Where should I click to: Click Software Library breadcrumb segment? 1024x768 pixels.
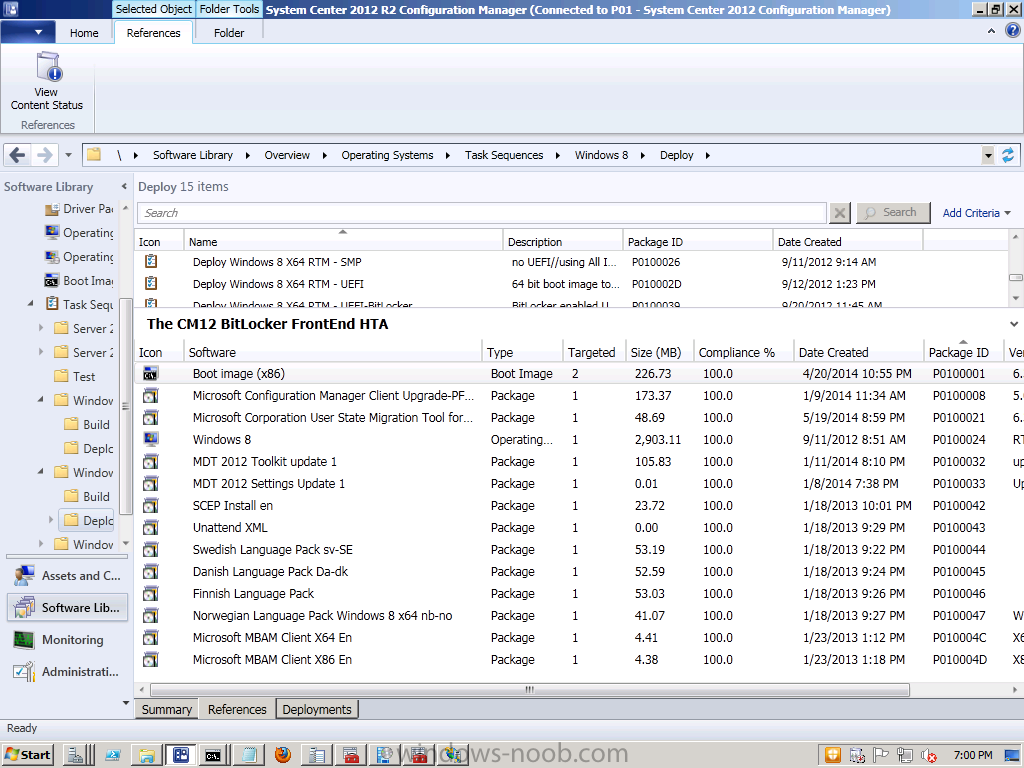[193, 155]
